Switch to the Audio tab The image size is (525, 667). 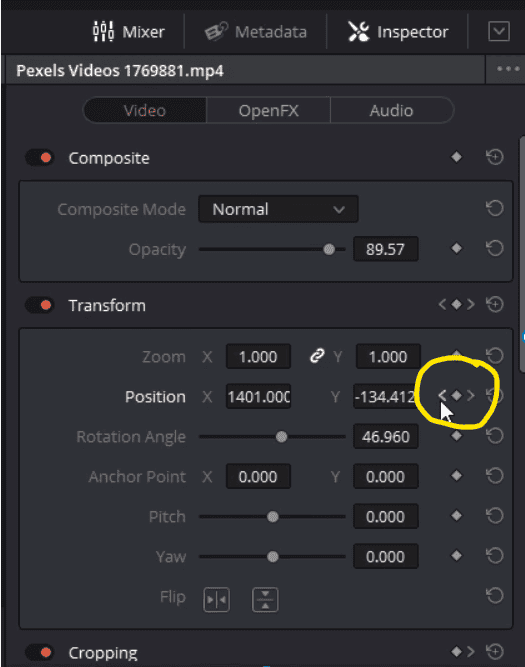pyautogui.click(x=391, y=111)
